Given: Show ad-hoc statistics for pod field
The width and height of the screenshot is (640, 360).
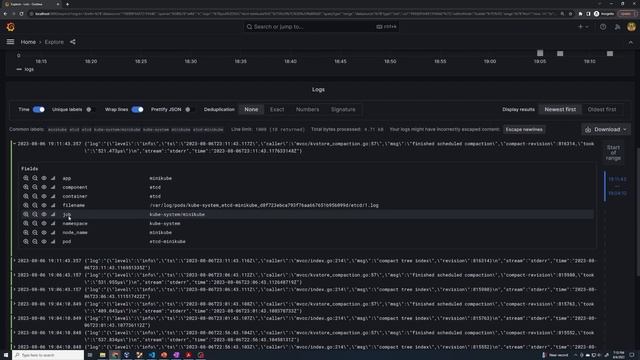Looking at the screenshot, I should (53, 242).
